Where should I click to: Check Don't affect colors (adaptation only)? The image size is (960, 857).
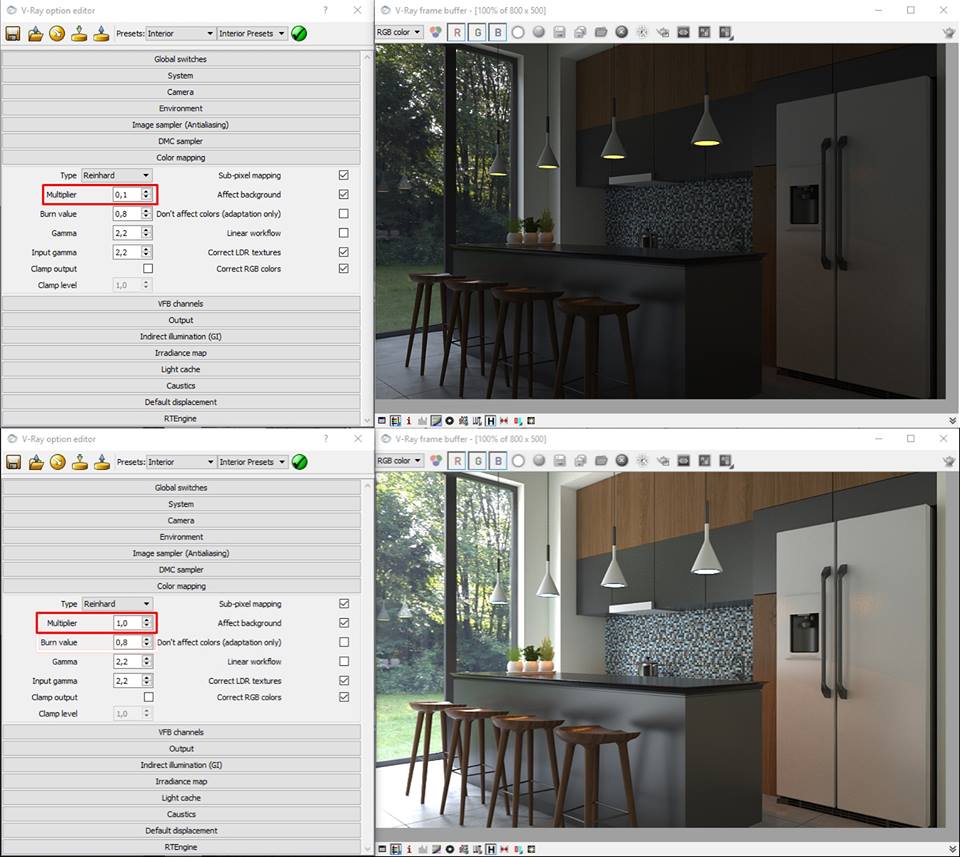tap(342, 213)
